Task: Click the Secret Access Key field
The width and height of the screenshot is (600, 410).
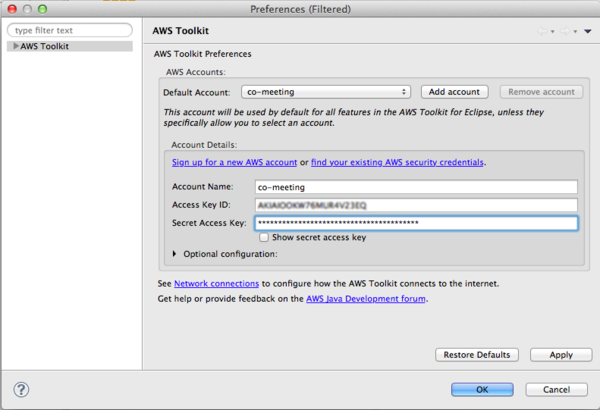Action: pyautogui.click(x=416, y=223)
